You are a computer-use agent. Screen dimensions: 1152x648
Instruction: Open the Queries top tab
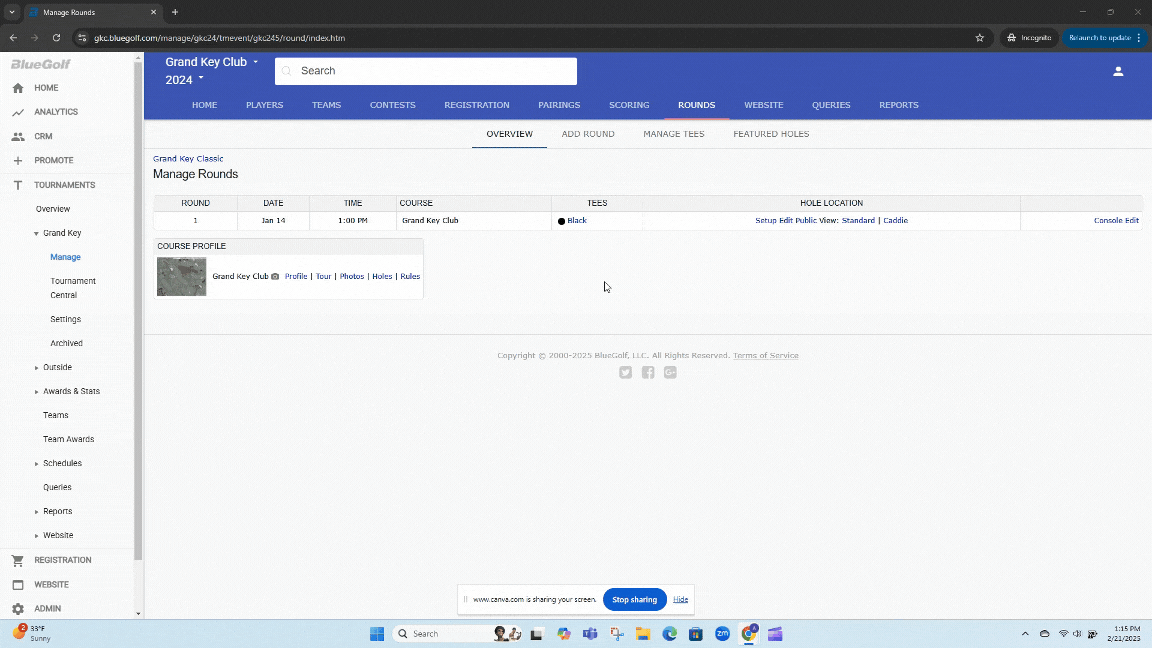click(831, 105)
